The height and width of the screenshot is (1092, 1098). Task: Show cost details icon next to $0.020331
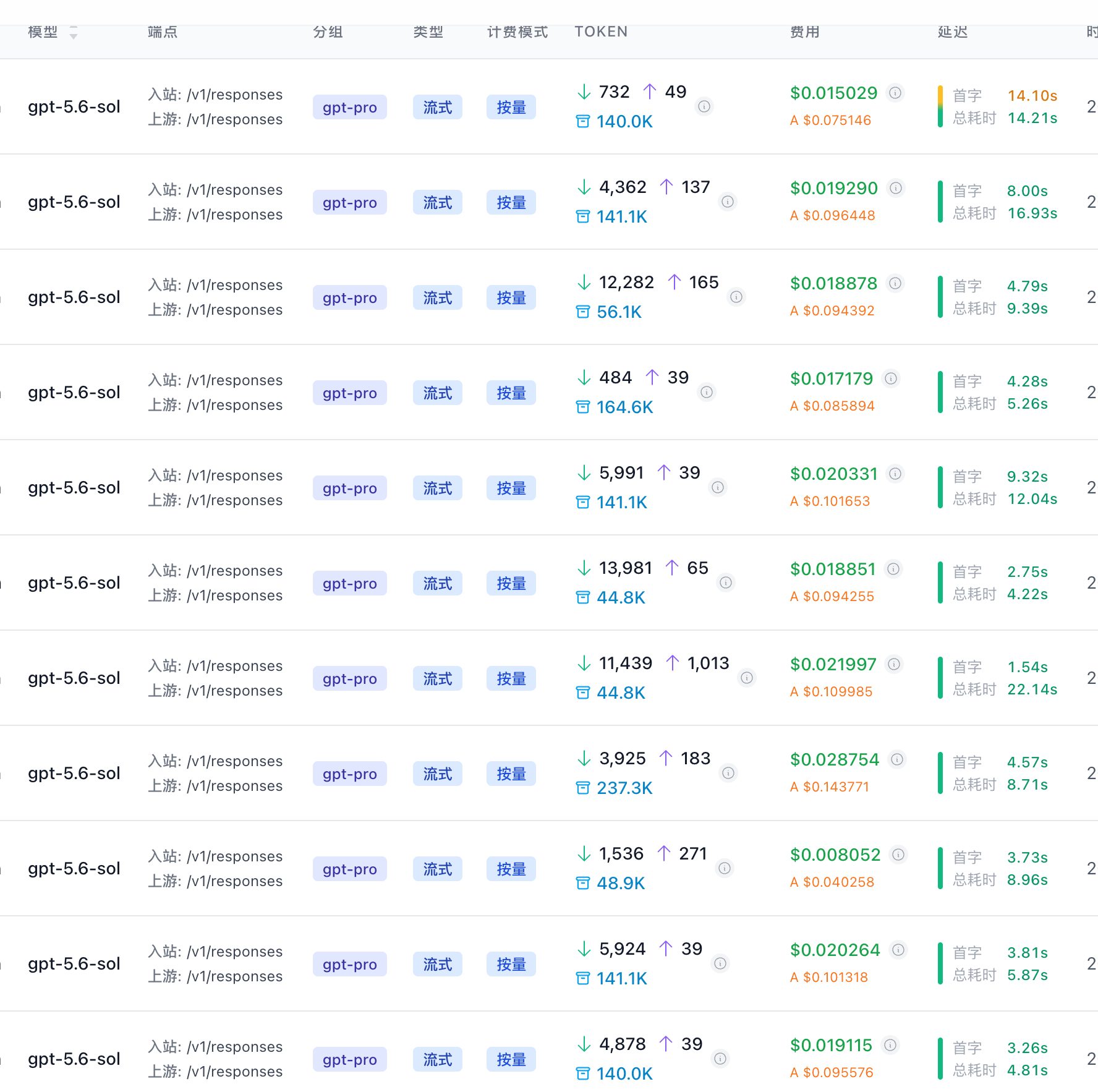point(895,474)
